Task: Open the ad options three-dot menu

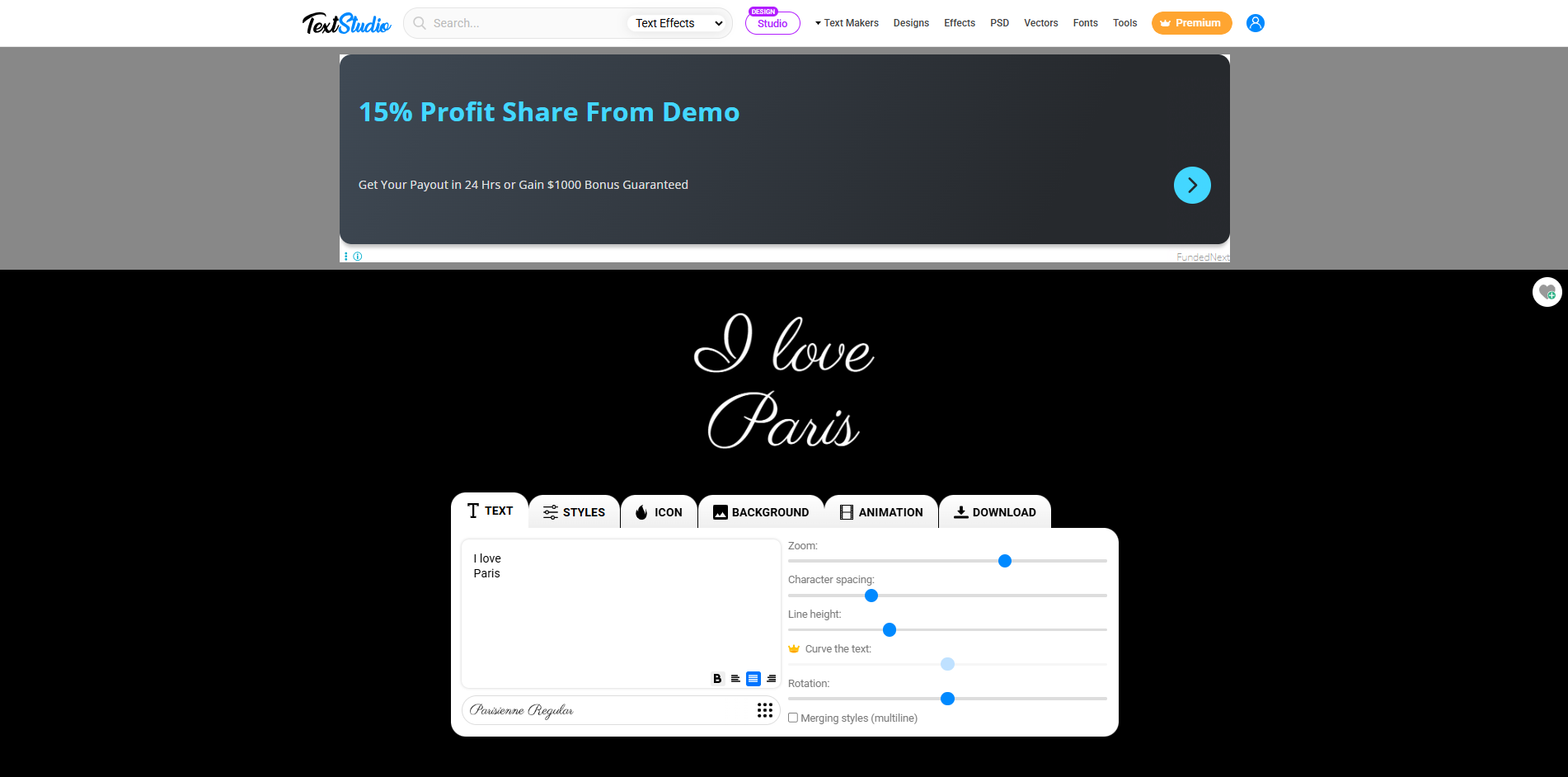Action: tap(346, 257)
